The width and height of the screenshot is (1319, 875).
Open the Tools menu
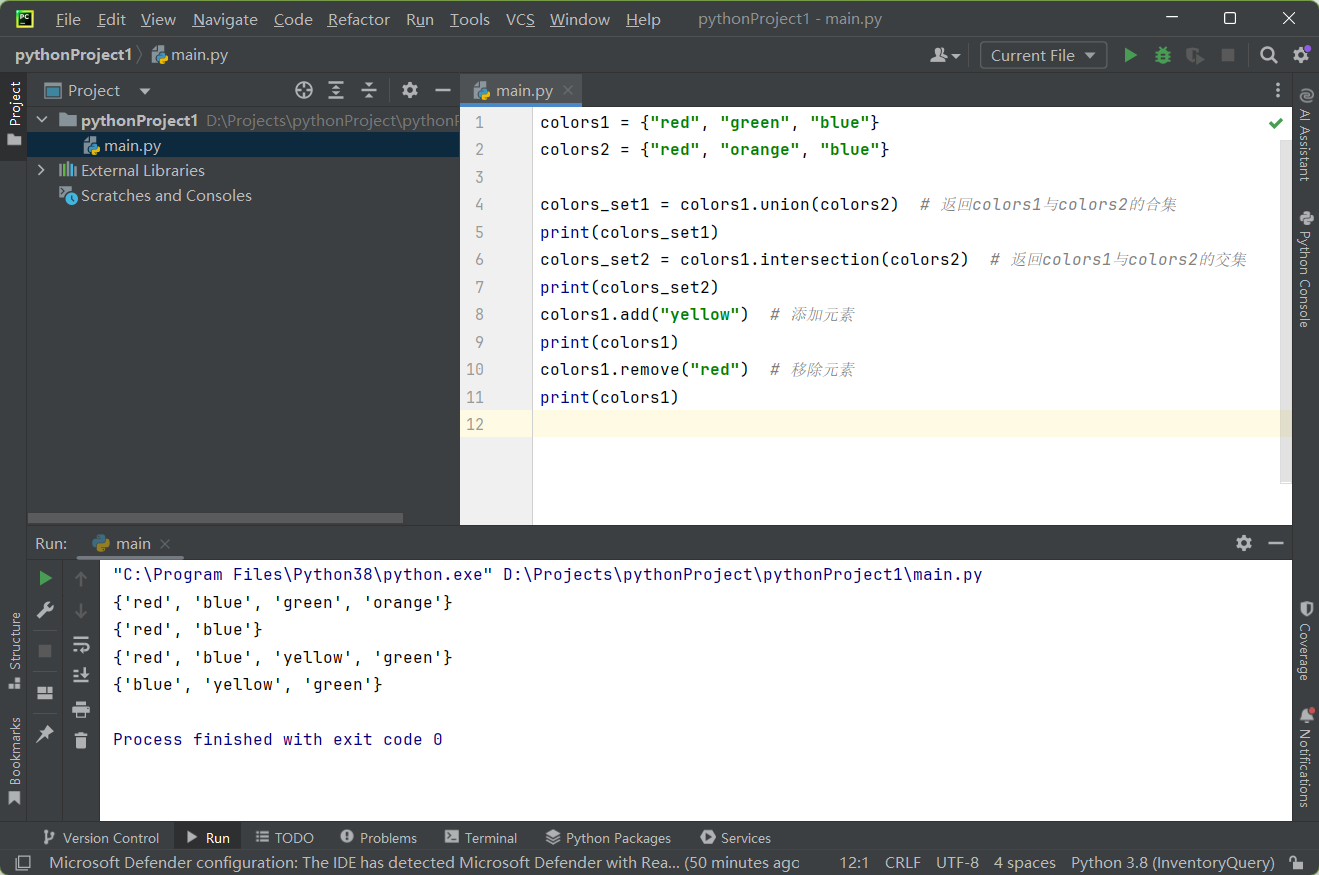point(470,20)
